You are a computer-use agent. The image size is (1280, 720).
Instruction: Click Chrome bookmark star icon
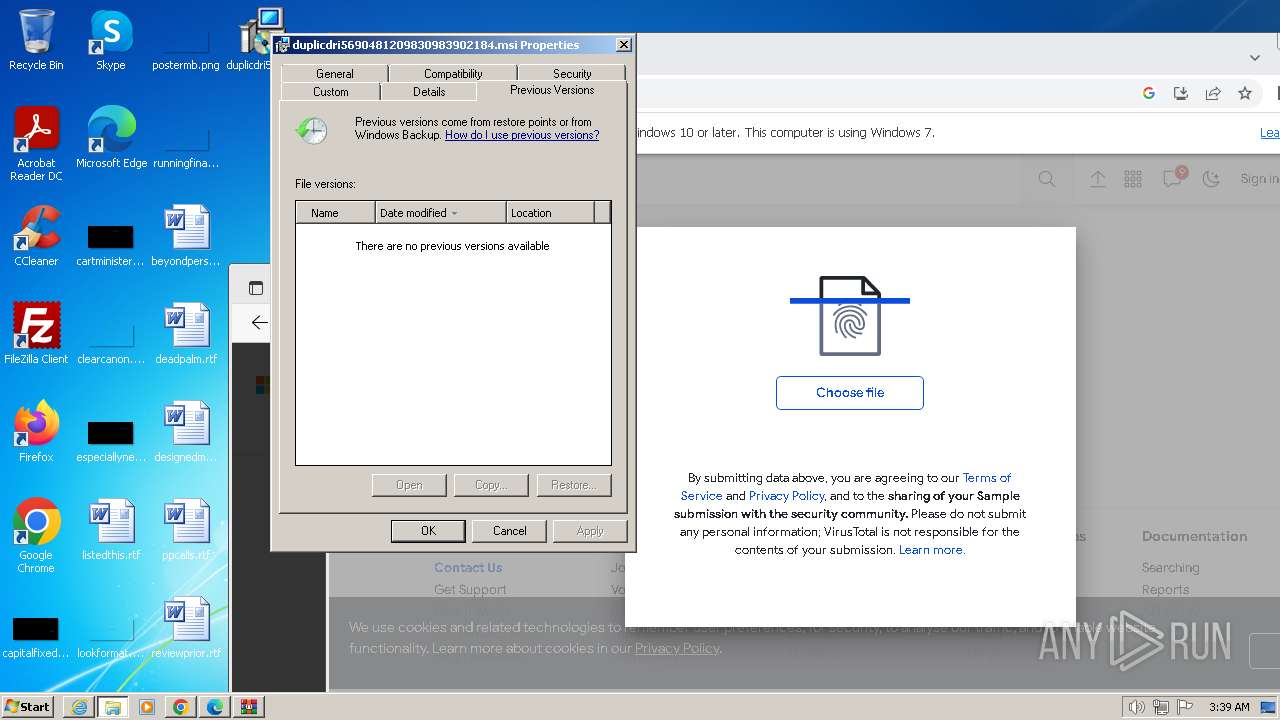point(1245,93)
